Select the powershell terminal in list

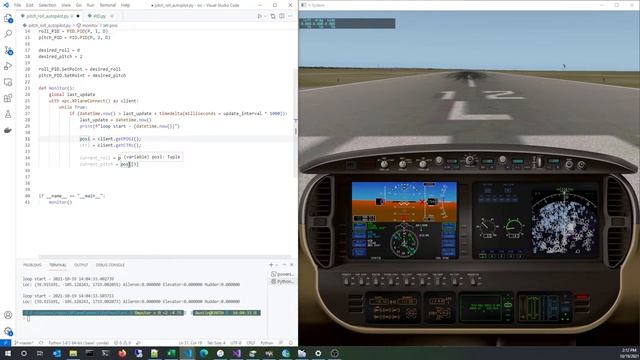[282, 274]
